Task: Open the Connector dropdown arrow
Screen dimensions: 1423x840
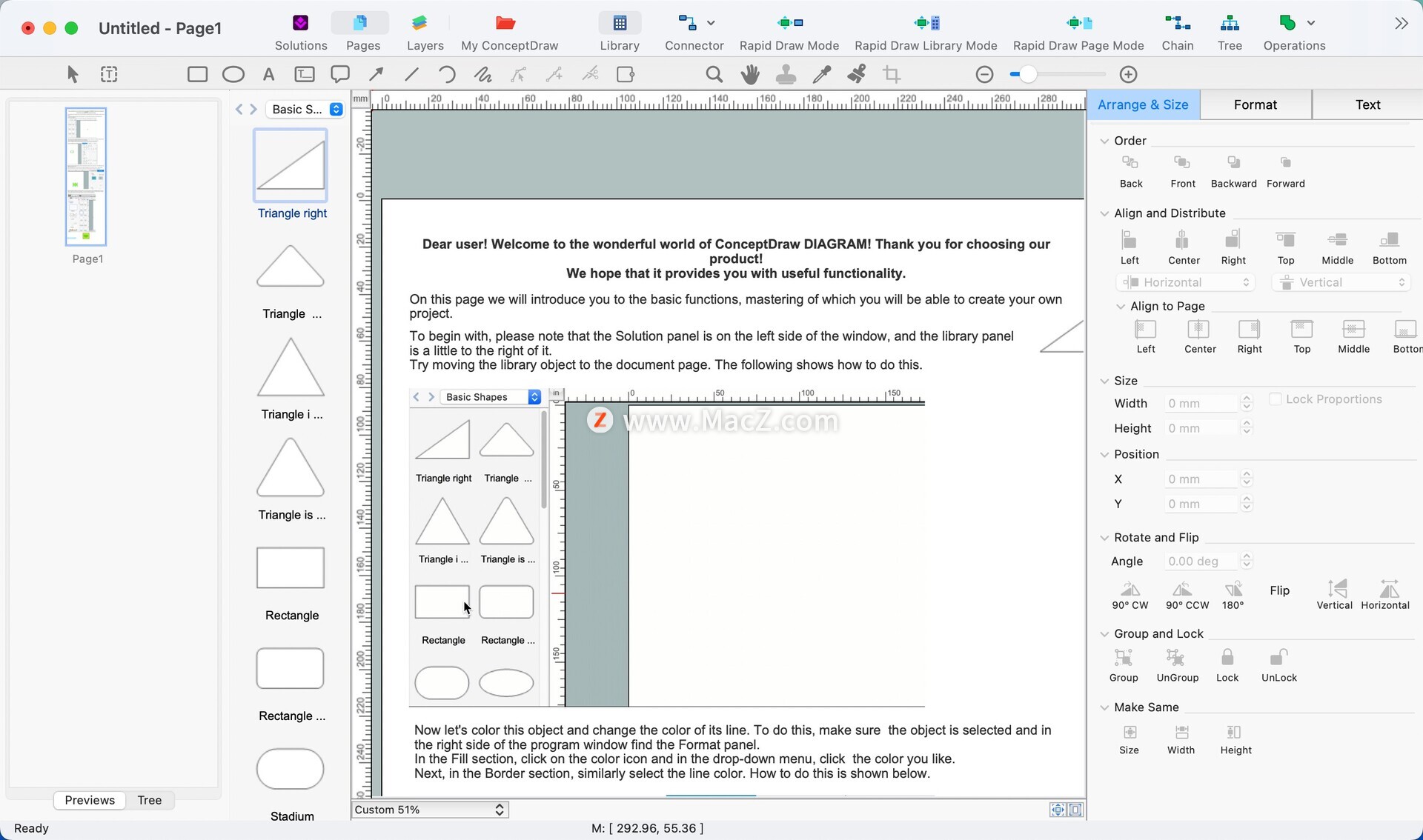Action: (711, 23)
